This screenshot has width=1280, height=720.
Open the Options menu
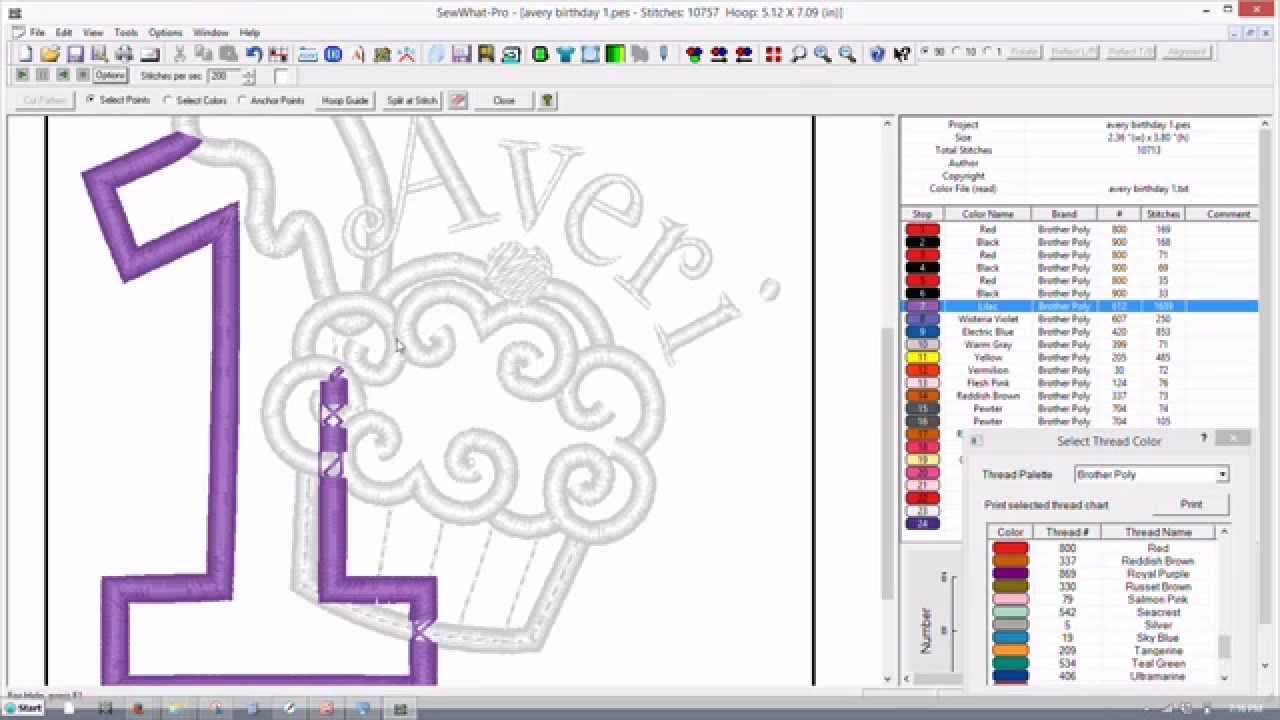(x=165, y=33)
